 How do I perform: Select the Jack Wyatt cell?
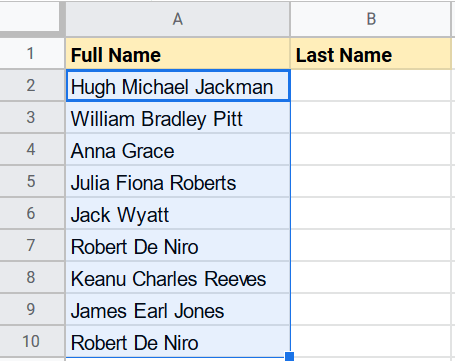click(x=178, y=213)
